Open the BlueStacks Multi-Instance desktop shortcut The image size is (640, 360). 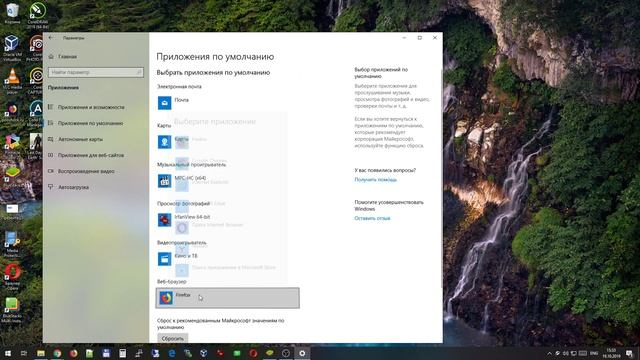tap(11, 310)
